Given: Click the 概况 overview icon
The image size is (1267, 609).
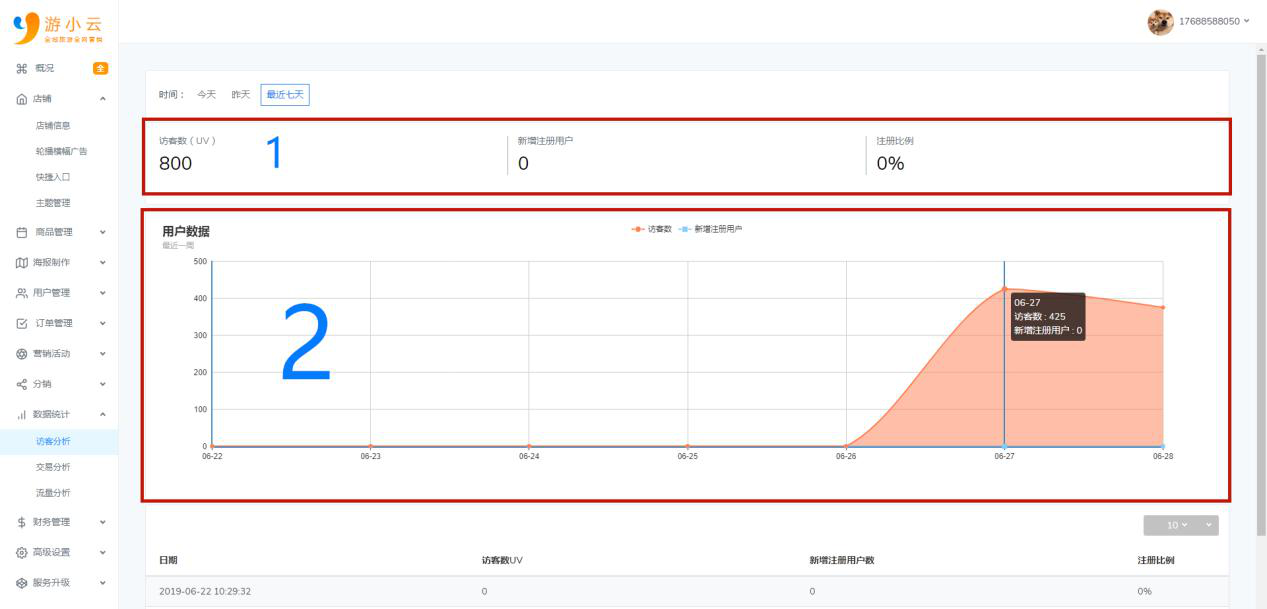Looking at the screenshot, I should coord(22,68).
